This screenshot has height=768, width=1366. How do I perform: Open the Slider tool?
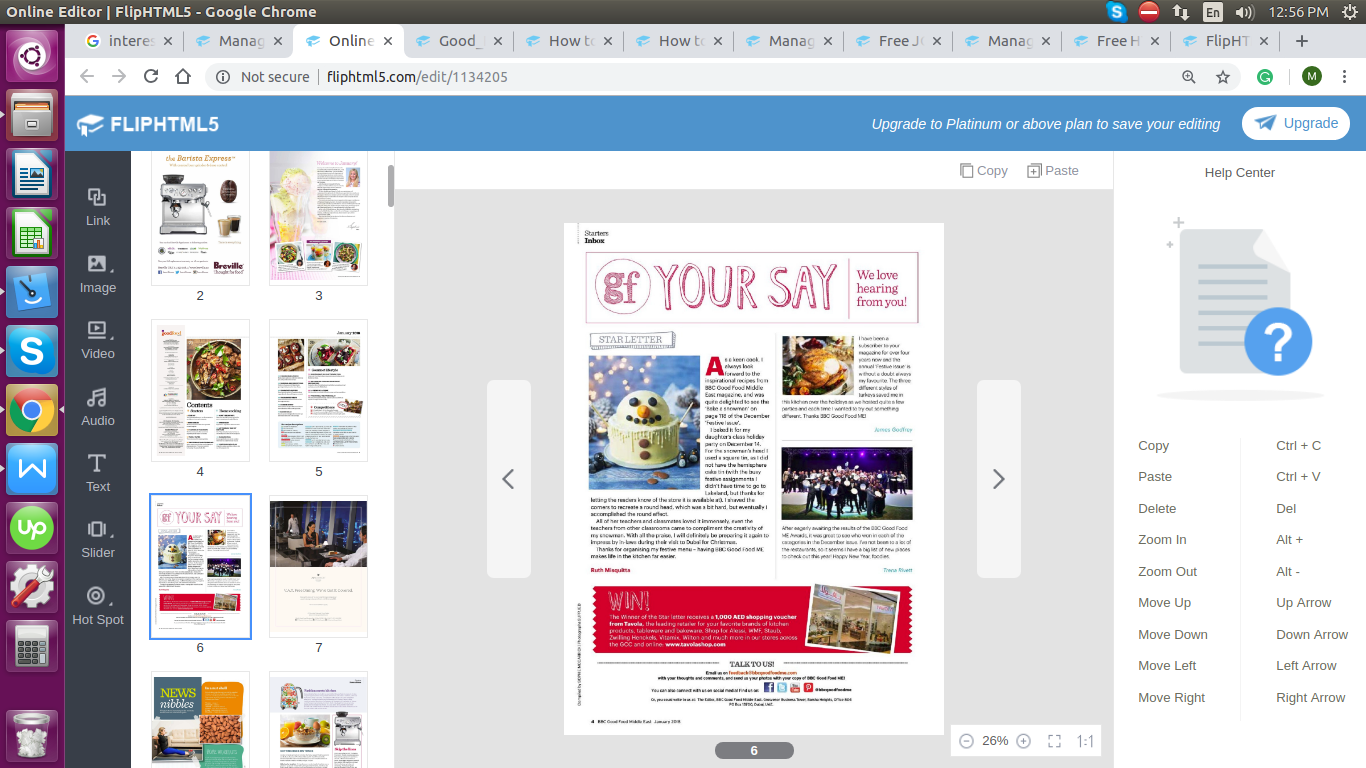[97, 539]
